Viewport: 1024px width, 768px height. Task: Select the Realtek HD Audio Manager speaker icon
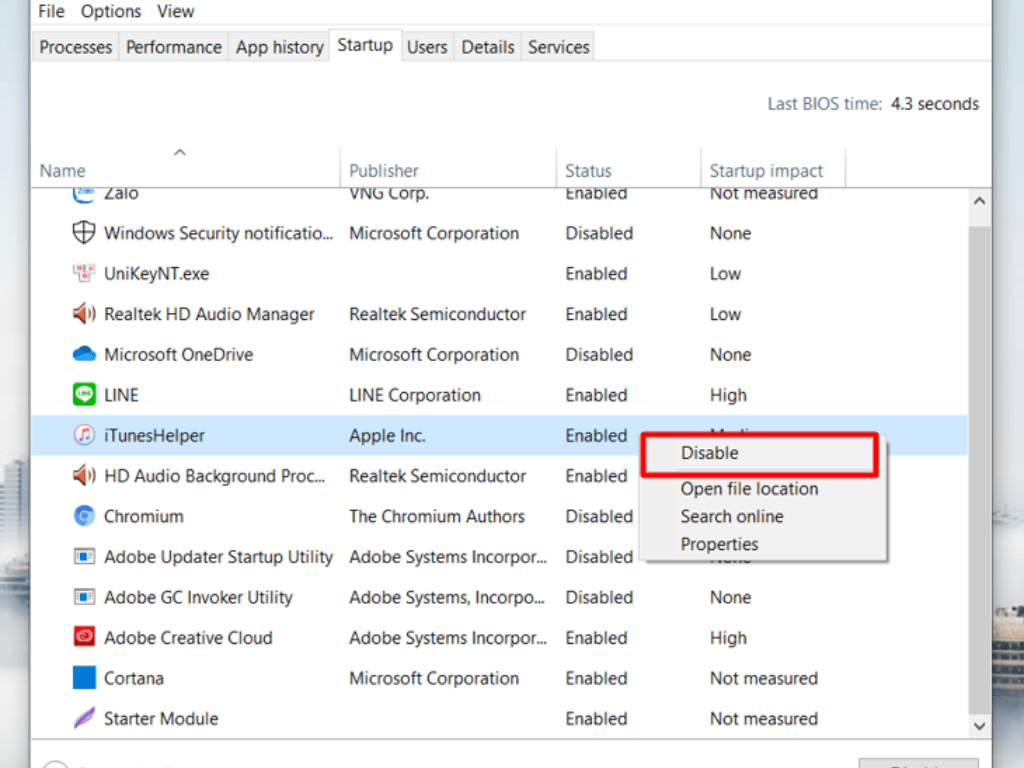(x=84, y=314)
